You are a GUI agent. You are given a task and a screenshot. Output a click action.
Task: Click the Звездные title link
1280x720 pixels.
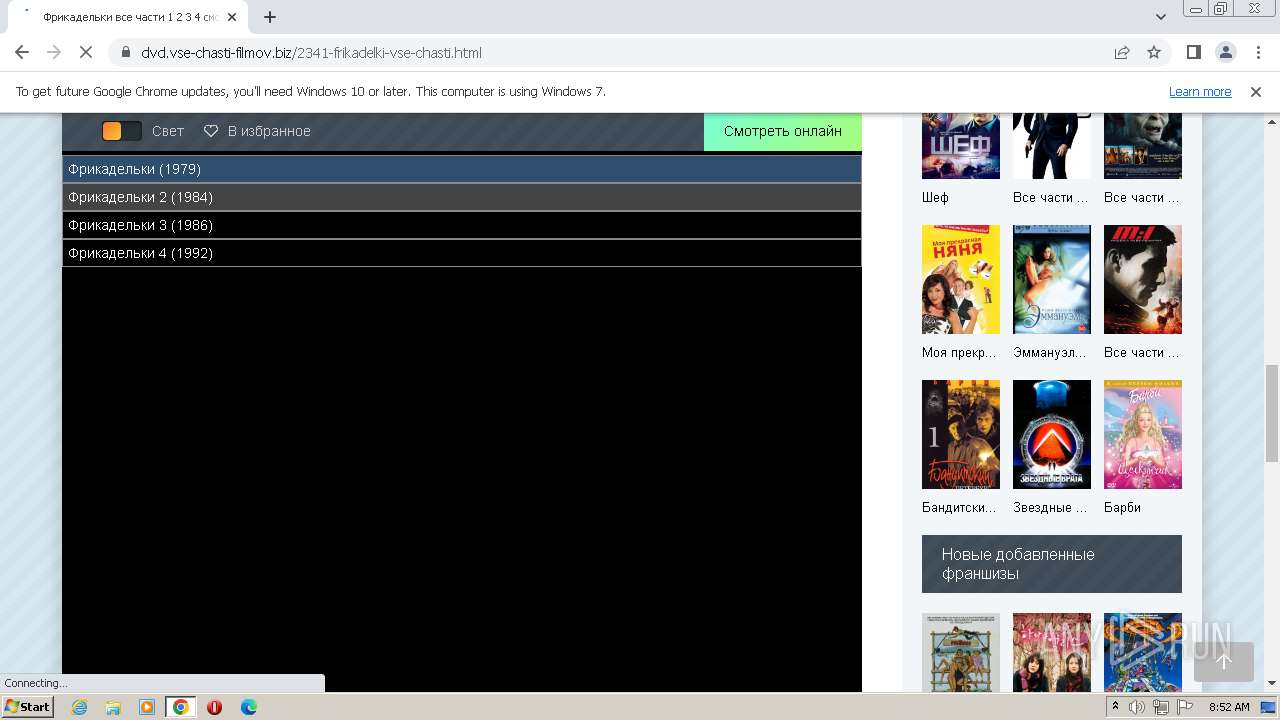coord(1050,507)
